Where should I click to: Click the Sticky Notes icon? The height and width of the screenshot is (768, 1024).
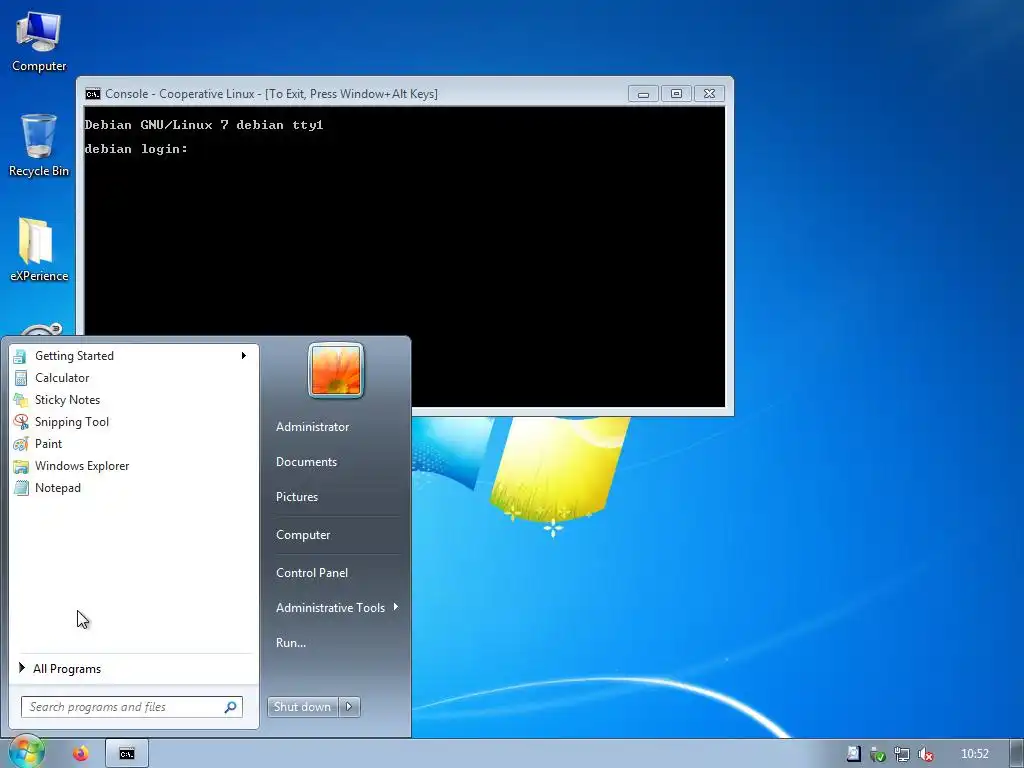[x=21, y=400]
